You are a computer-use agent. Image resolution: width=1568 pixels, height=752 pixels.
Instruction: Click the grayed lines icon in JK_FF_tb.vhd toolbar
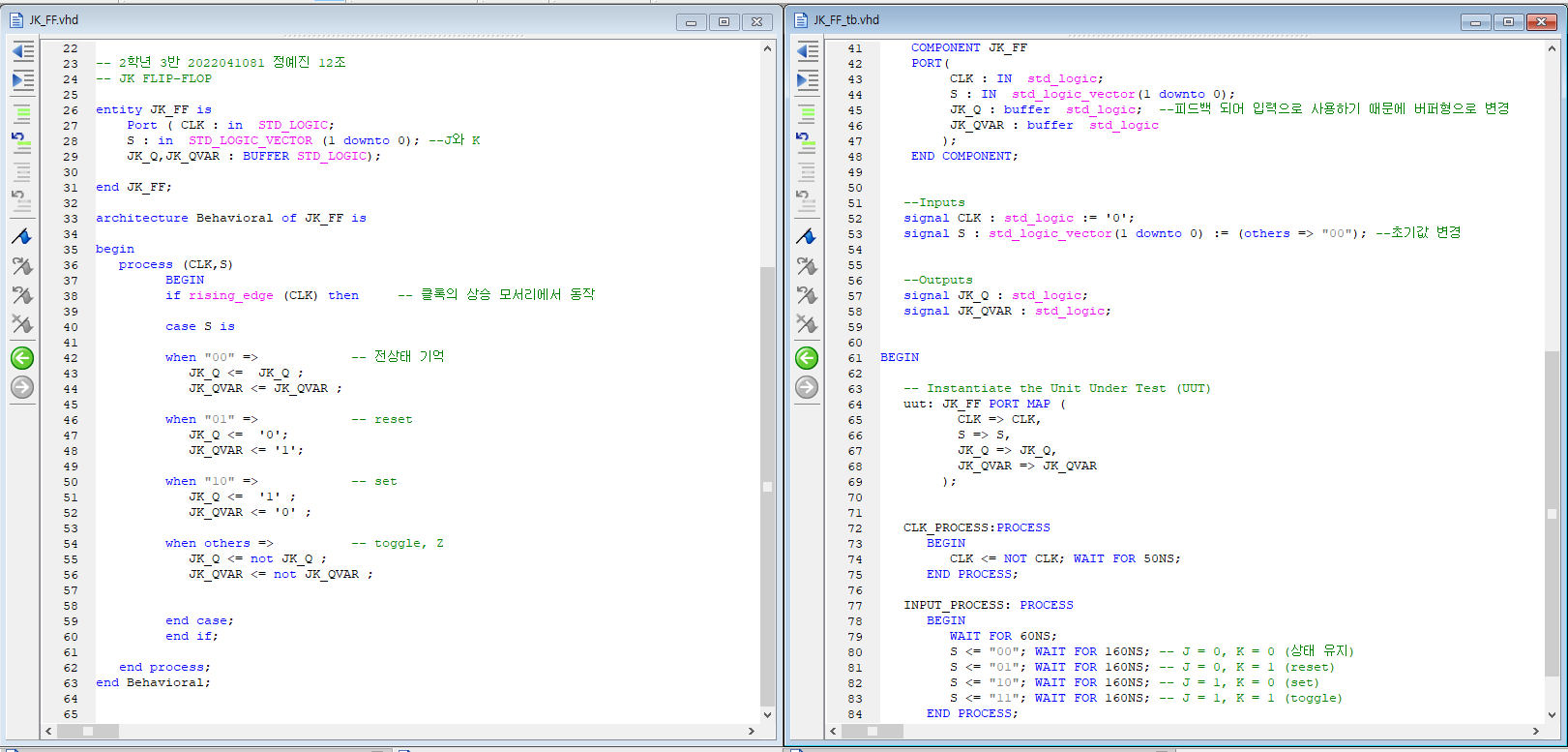(807, 172)
